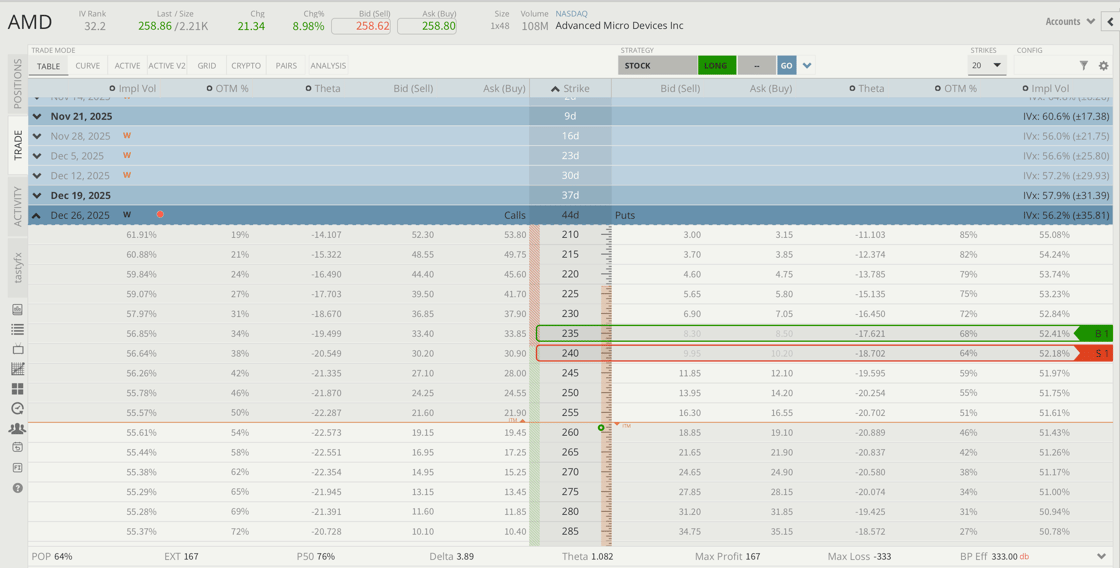The height and width of the screenshot is (568, 1120).
Task: Expand the Dec 12, 2025 expiration
Action: click(x=37, y=176)
